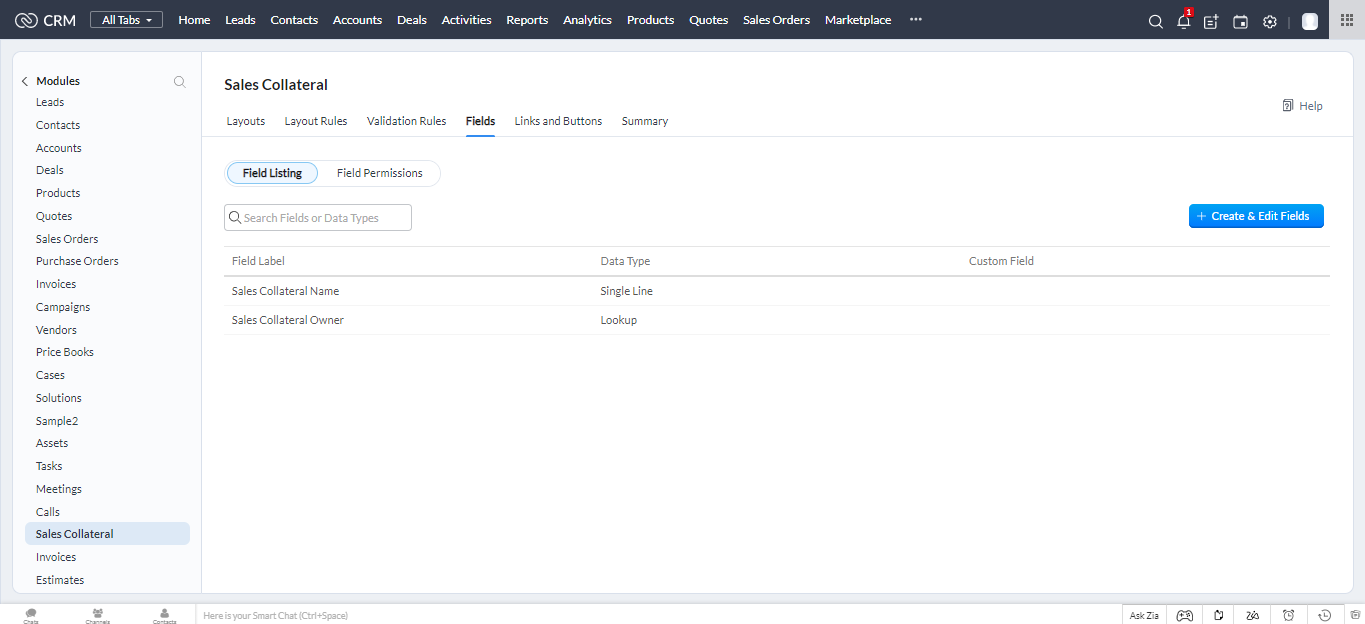1365x624 pixels.
Task: Click the global search magnifier icon
Action: point(1155,21)
